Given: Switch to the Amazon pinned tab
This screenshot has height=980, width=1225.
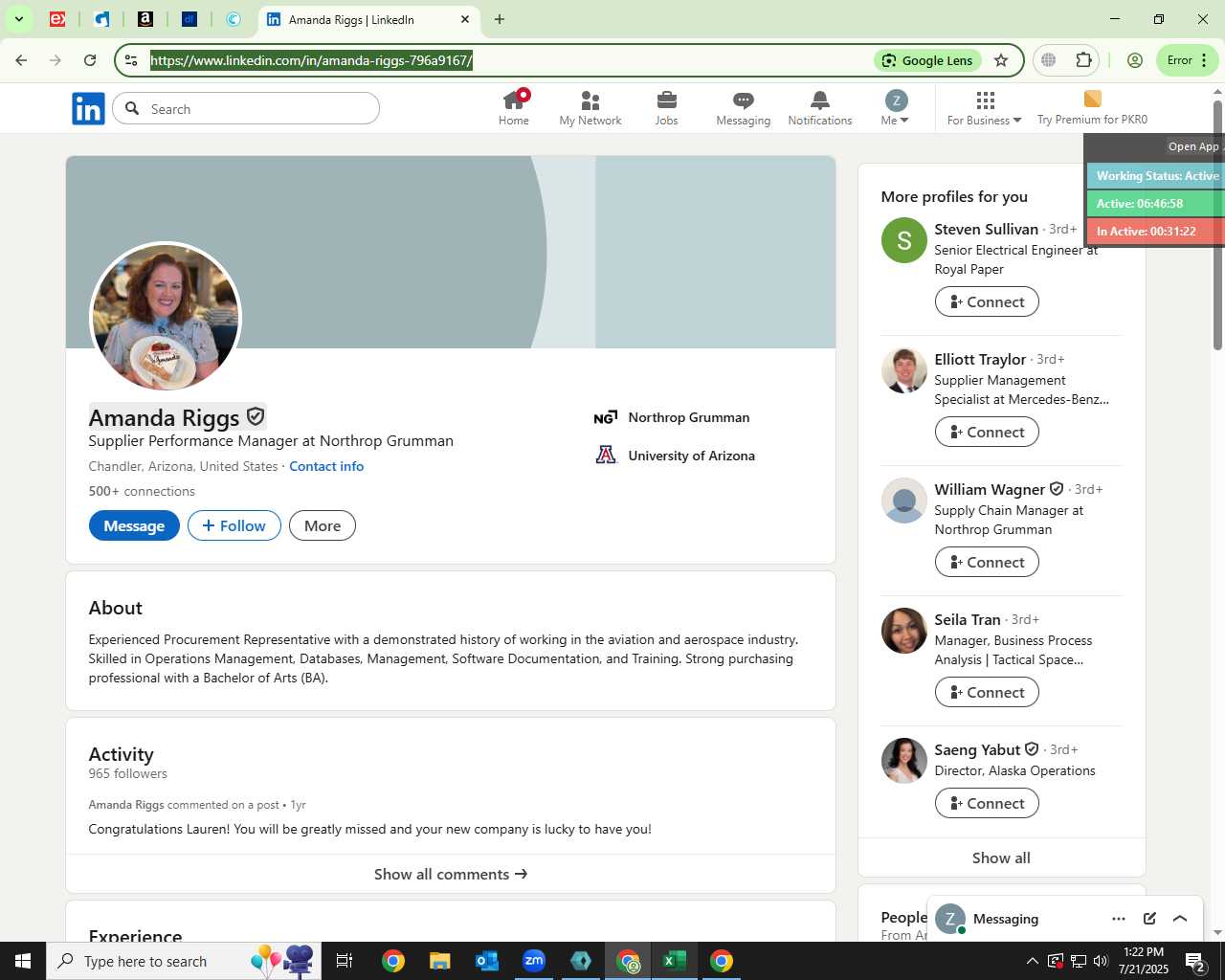Looking at the screenshot, I should pyautogui.click(x=145, y=19).
